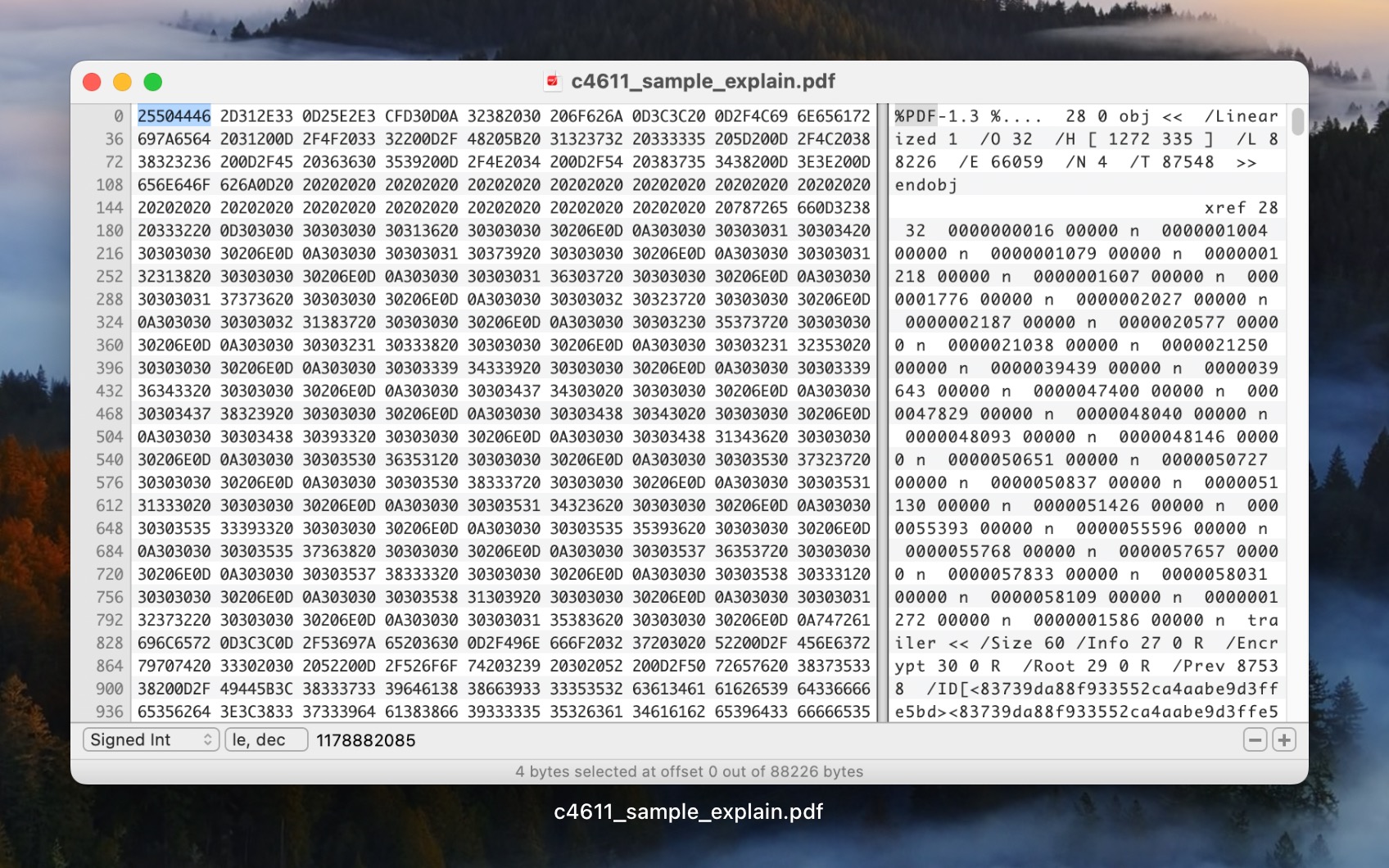Click the 'le, dec' endianness button
Screen dimensions: 1389x868
pos(266,740)
